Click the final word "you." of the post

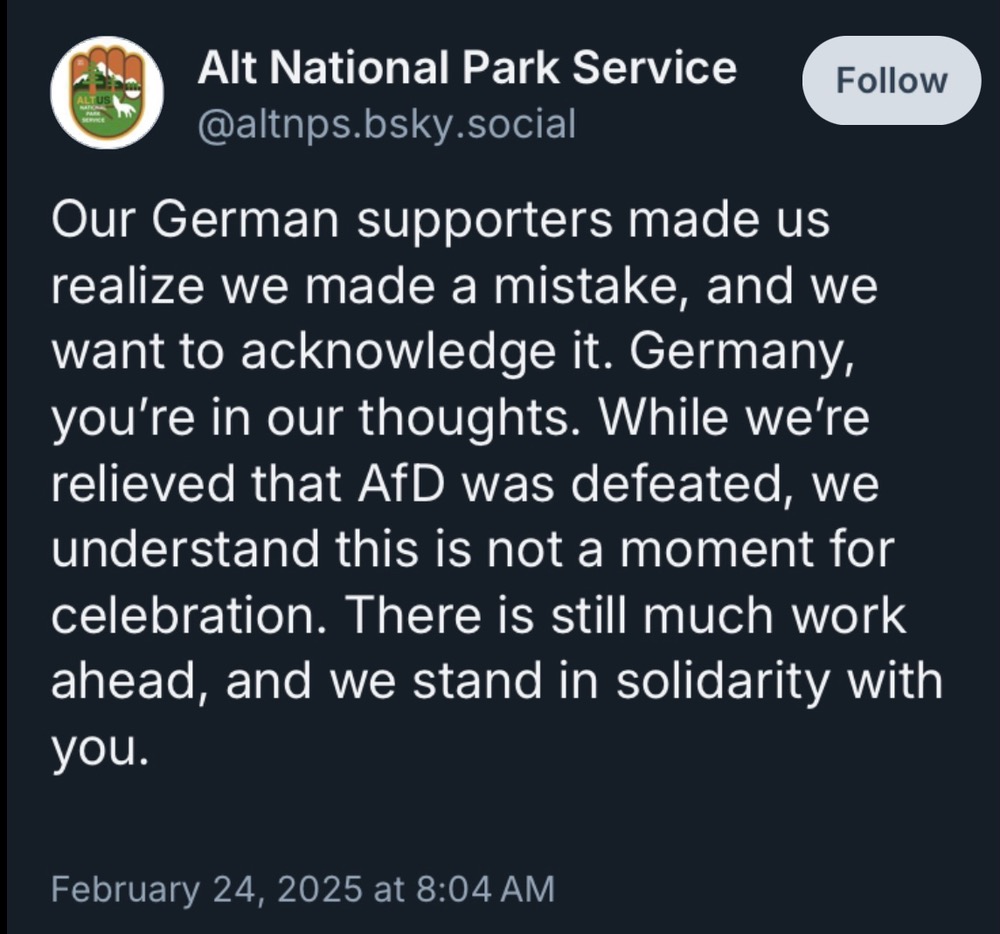pos(99,748)
